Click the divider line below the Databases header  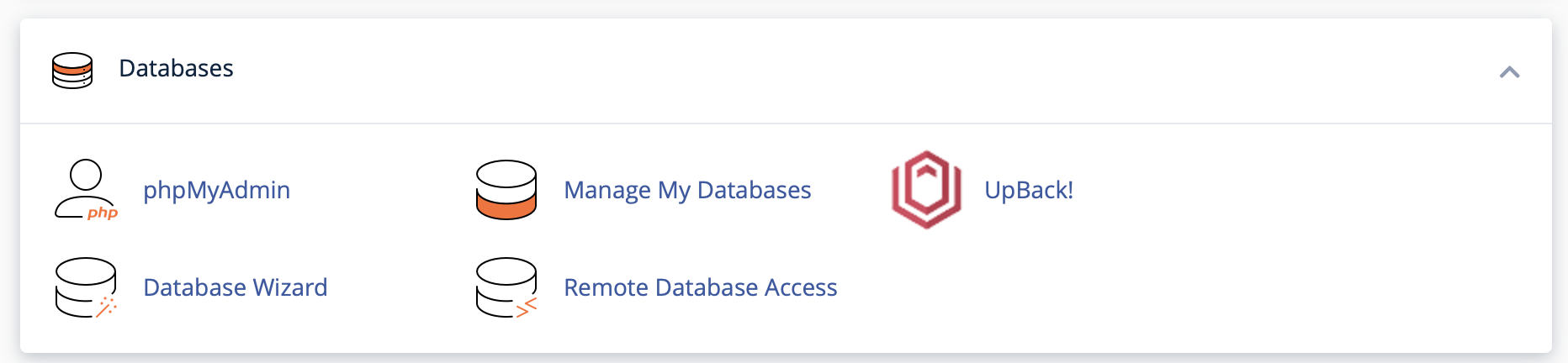pos(786,124)
